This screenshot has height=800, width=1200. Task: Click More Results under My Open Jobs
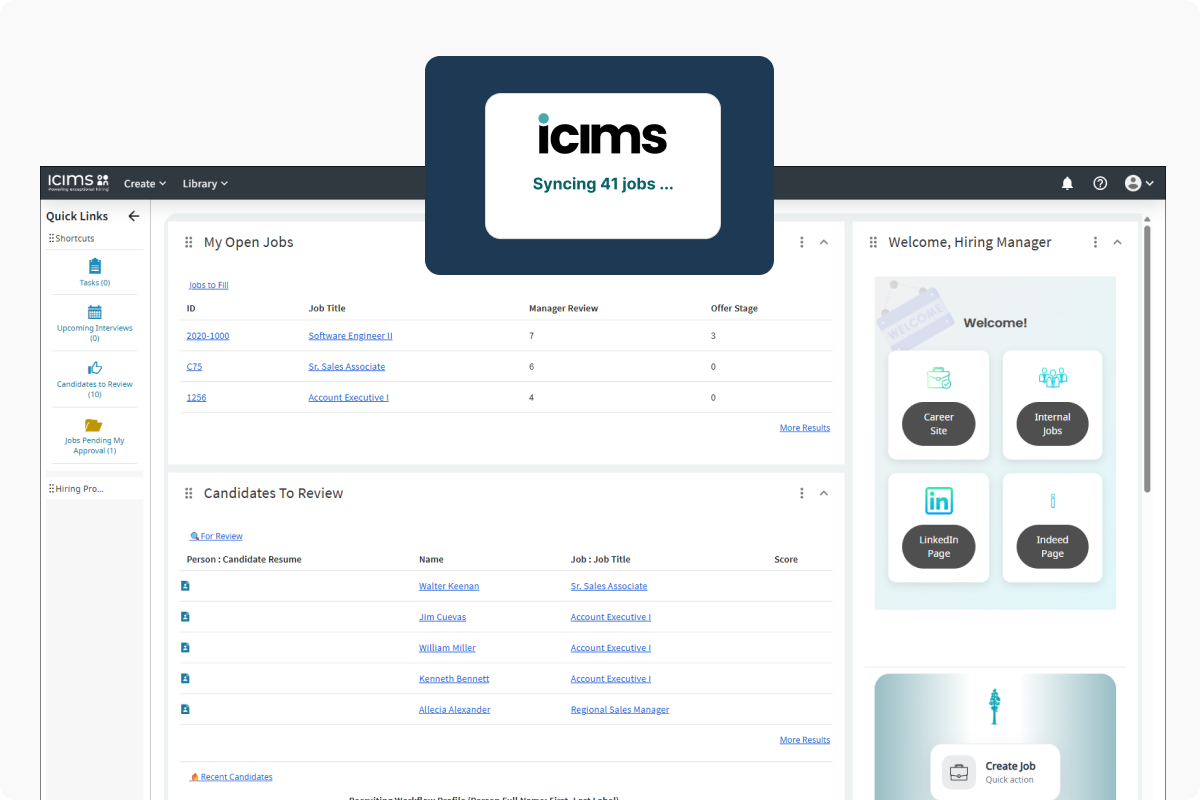coord(805,428)
